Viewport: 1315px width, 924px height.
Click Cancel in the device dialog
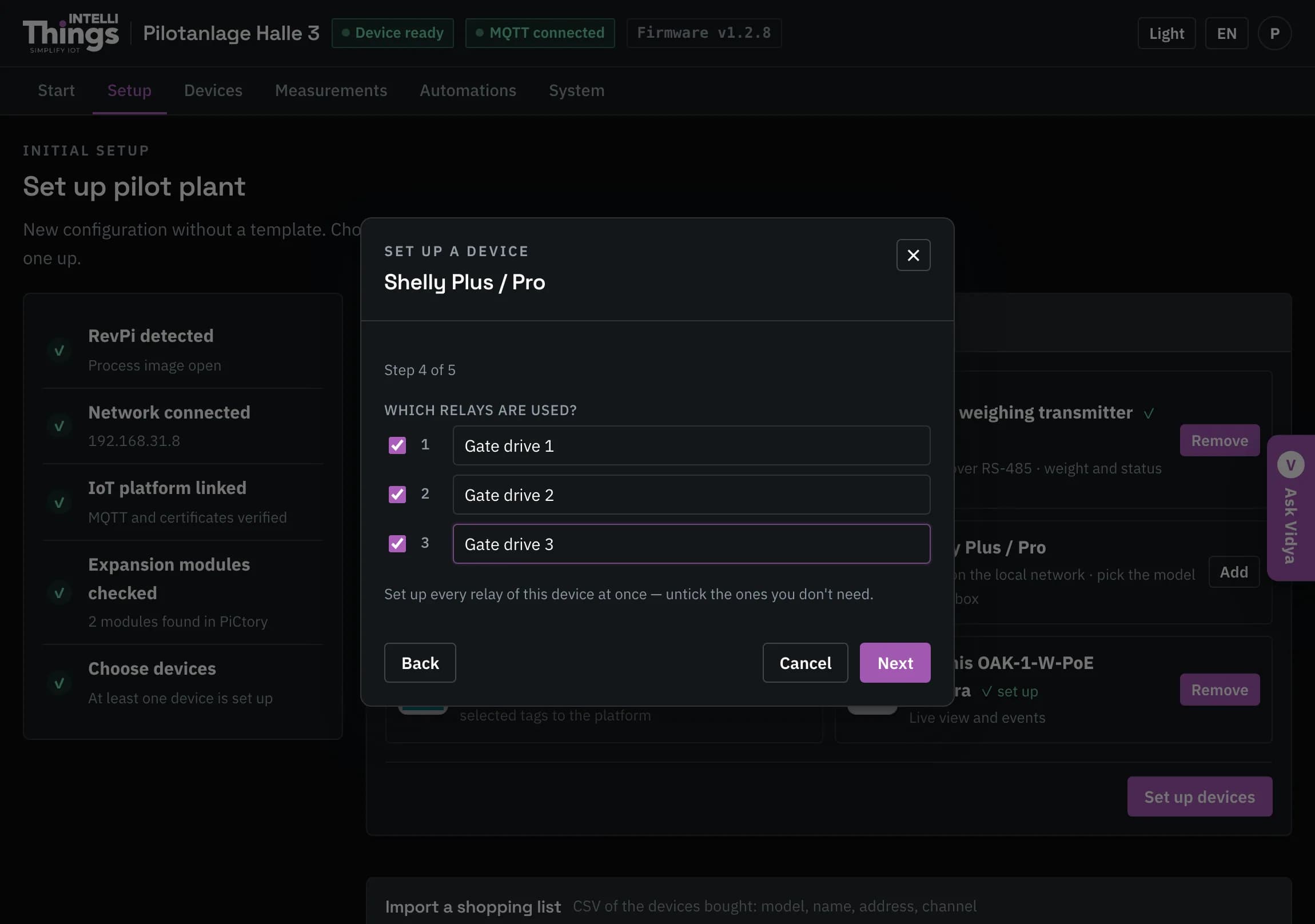pos(804,663)
